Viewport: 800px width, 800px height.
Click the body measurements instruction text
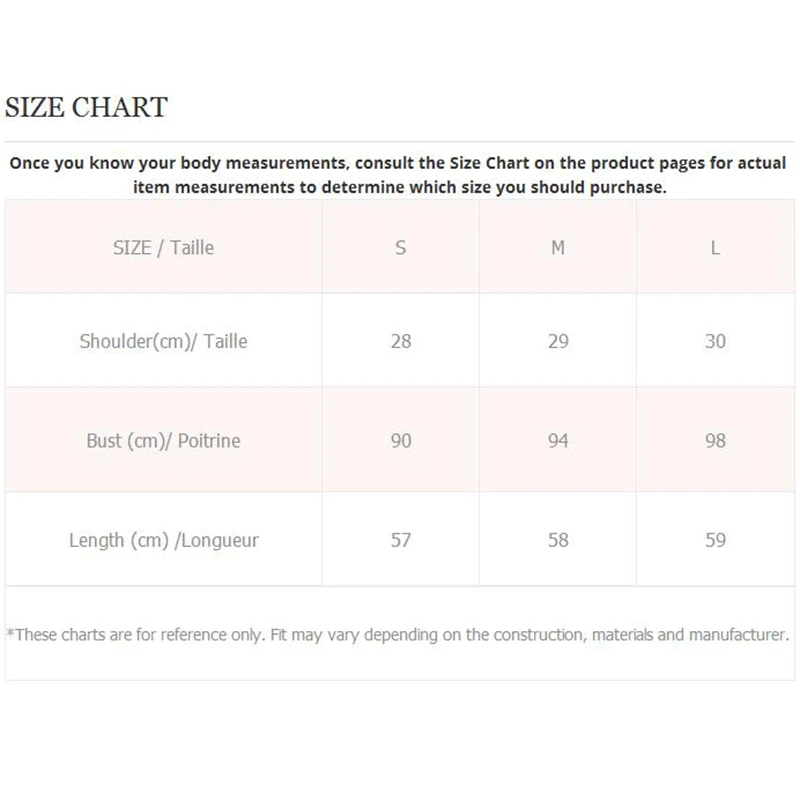click(x=398, y=174)
